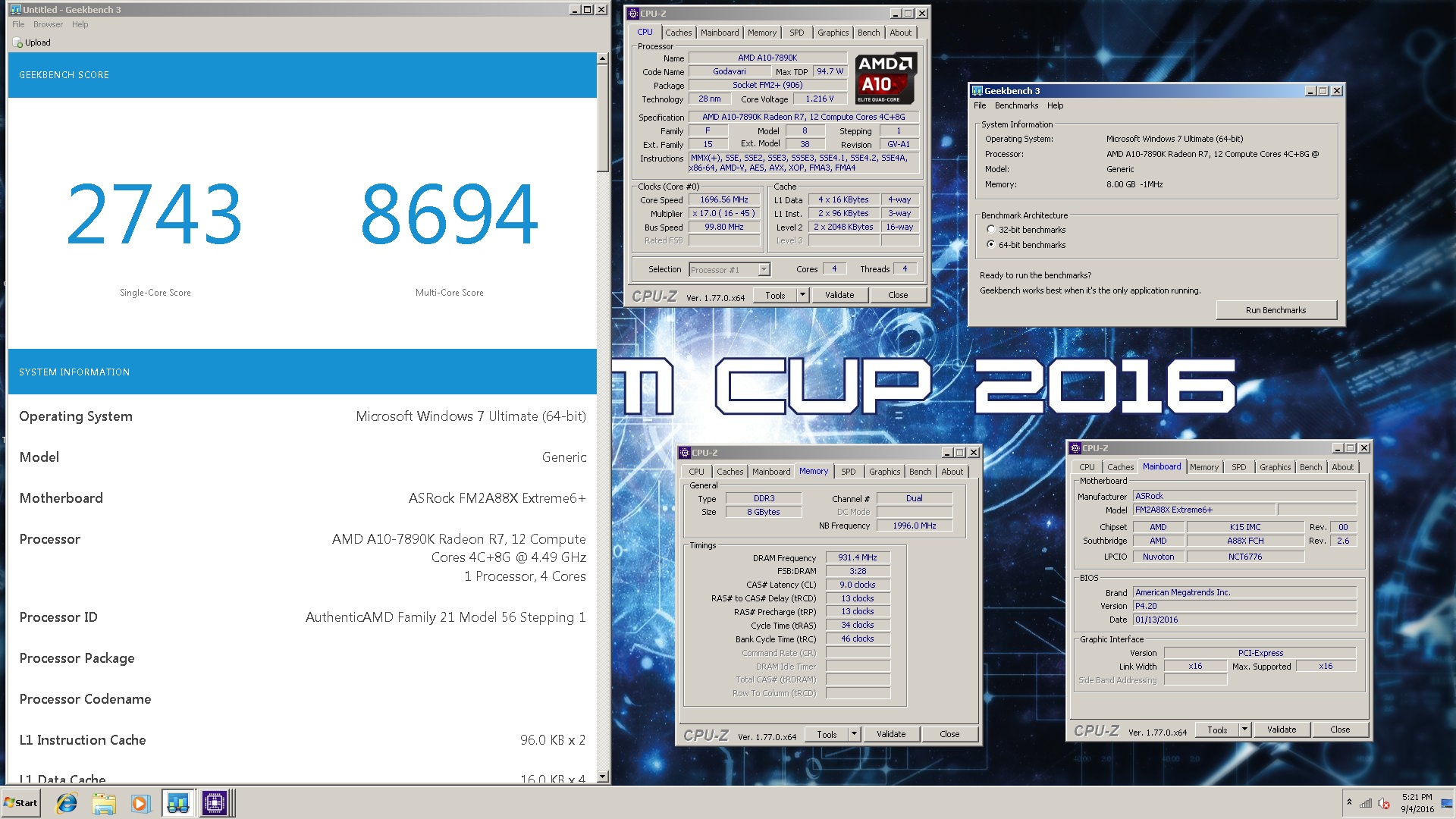Open the Help menu in Geekbench results window
This screenshot has height=819, width=1456.
[80, 24]
